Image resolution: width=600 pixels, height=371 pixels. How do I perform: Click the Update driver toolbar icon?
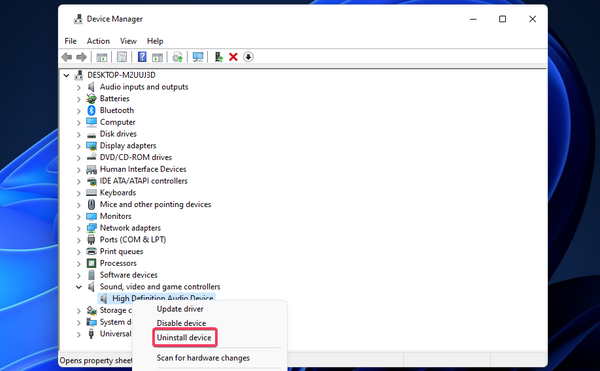click(178, 57)
